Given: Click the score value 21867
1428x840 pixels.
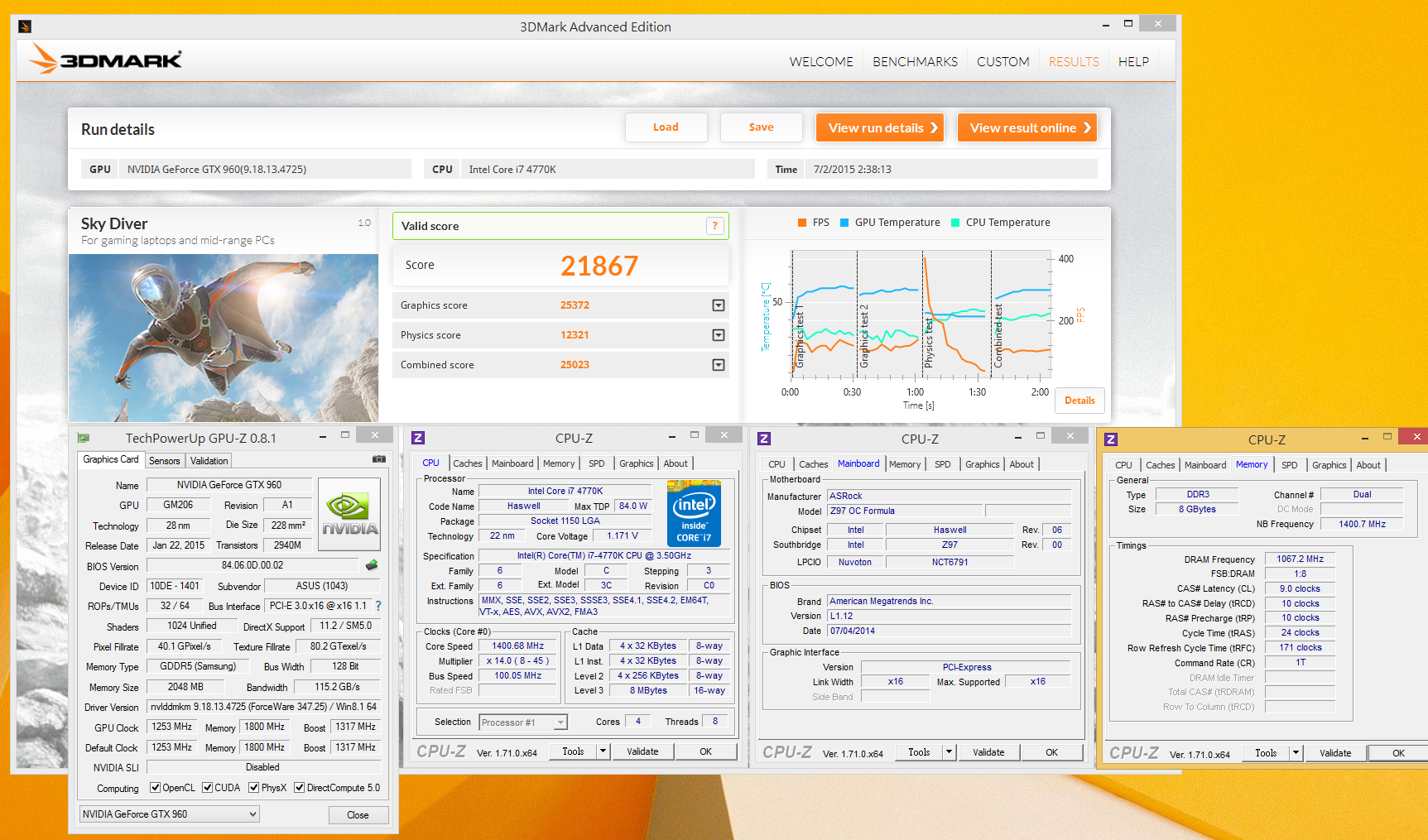Looking at the screenshot, I should point(599,266).
